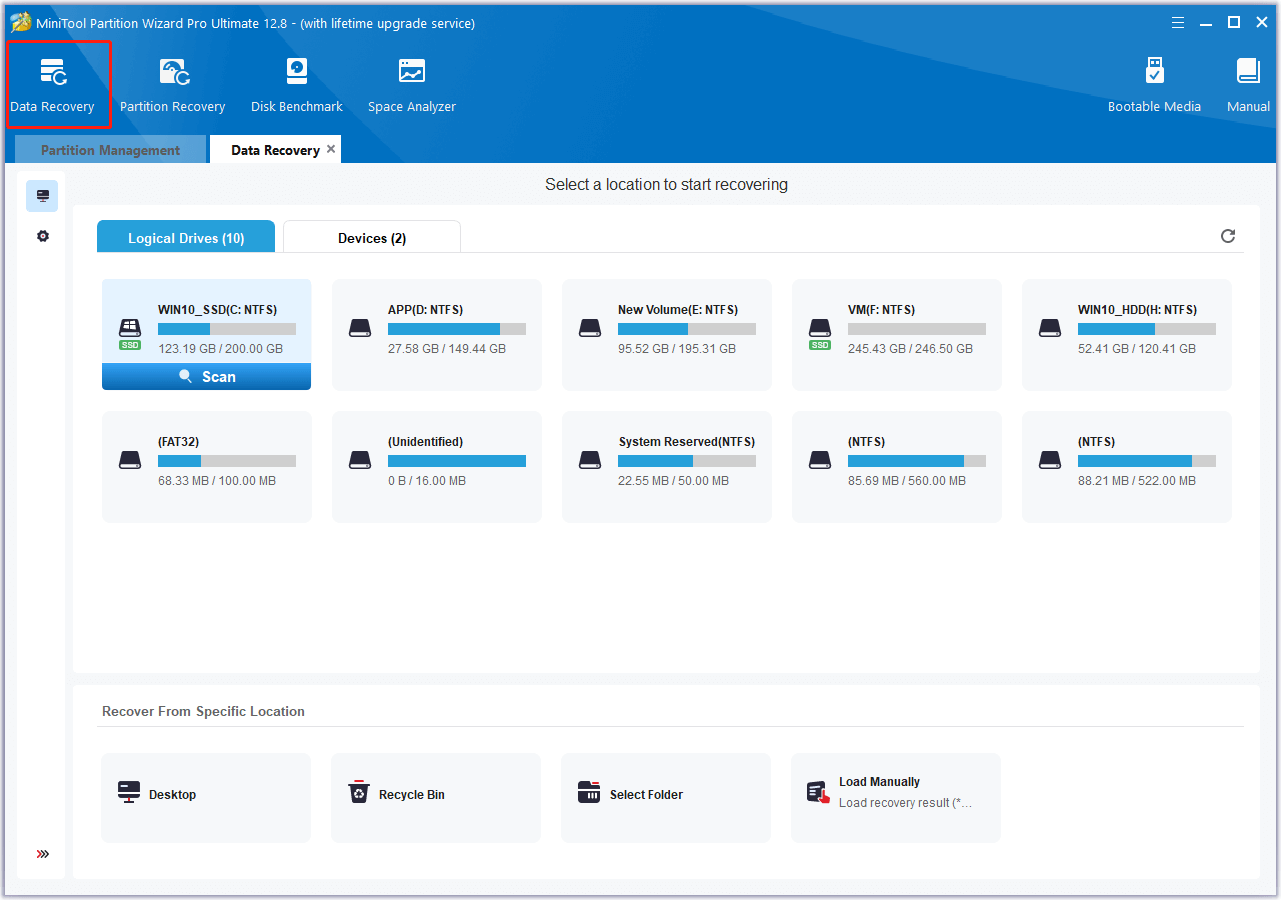The image size is (1281, 900).
Task: Click the Select Folder icon
Action: [589, 793]
